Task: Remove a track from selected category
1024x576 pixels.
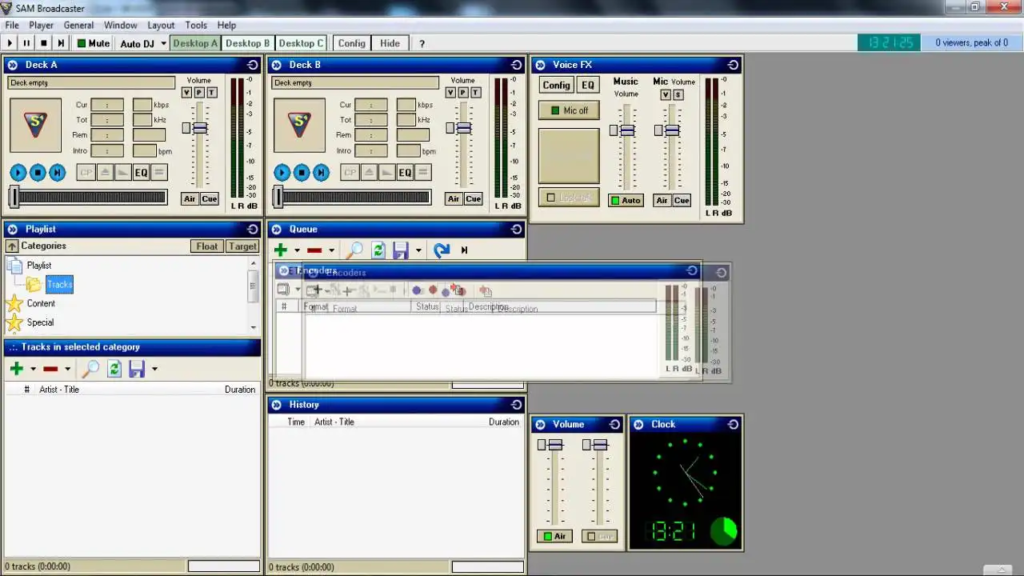Action: click(50, 369)
